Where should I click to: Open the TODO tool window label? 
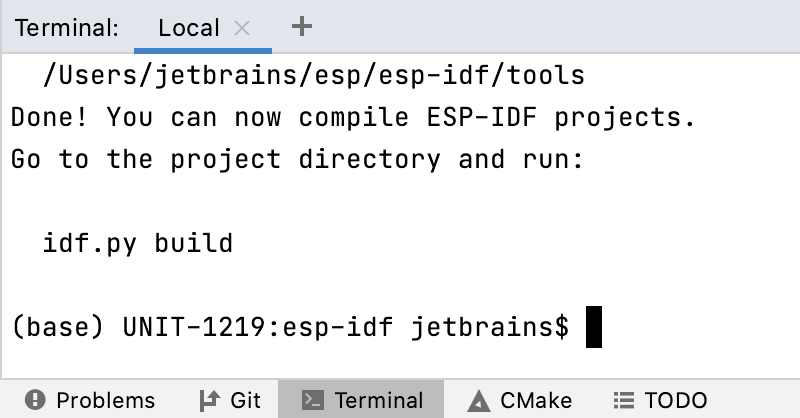click(676, 400)
